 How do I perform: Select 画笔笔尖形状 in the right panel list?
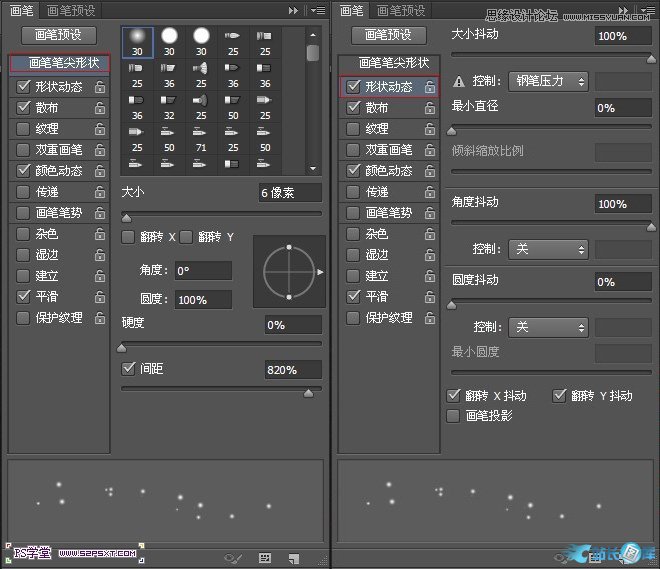point(393,62)
